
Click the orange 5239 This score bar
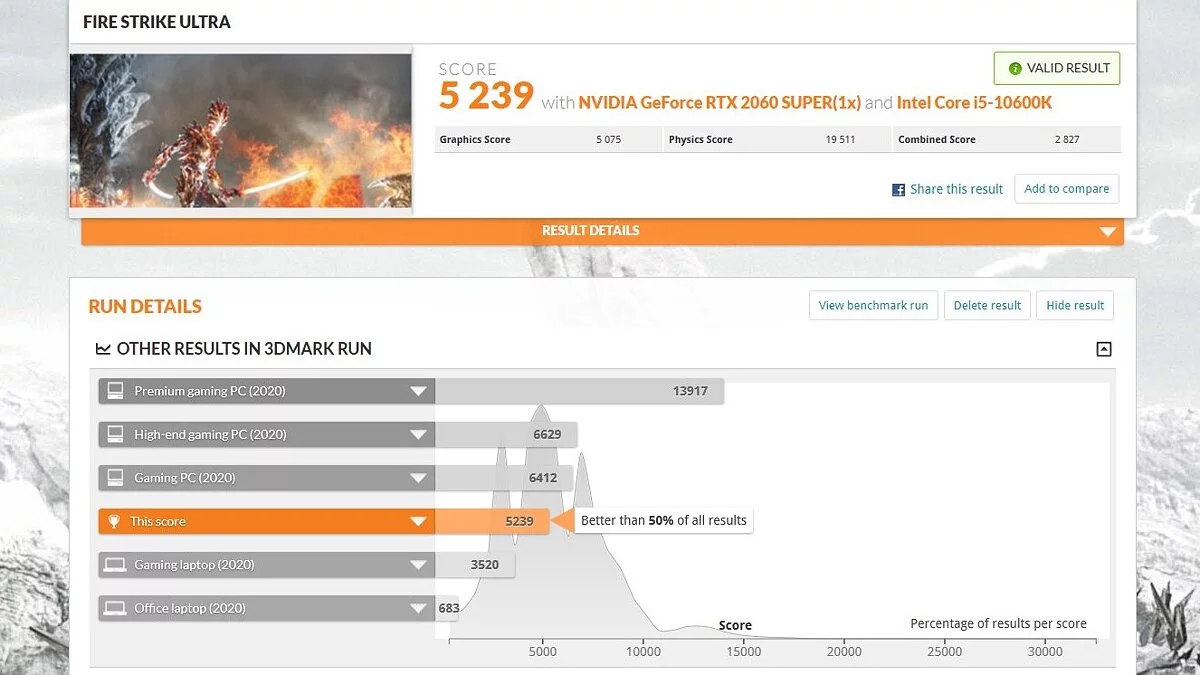coord(492,521)
